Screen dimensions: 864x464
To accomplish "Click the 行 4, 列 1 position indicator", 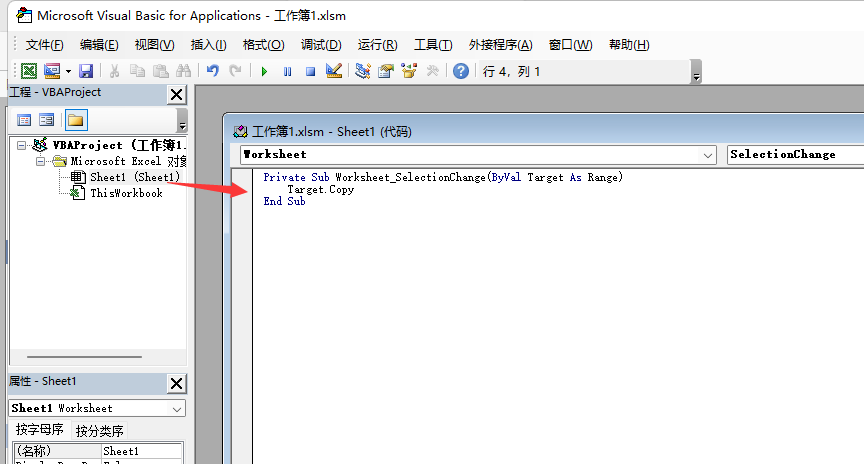I will [511, 72].
